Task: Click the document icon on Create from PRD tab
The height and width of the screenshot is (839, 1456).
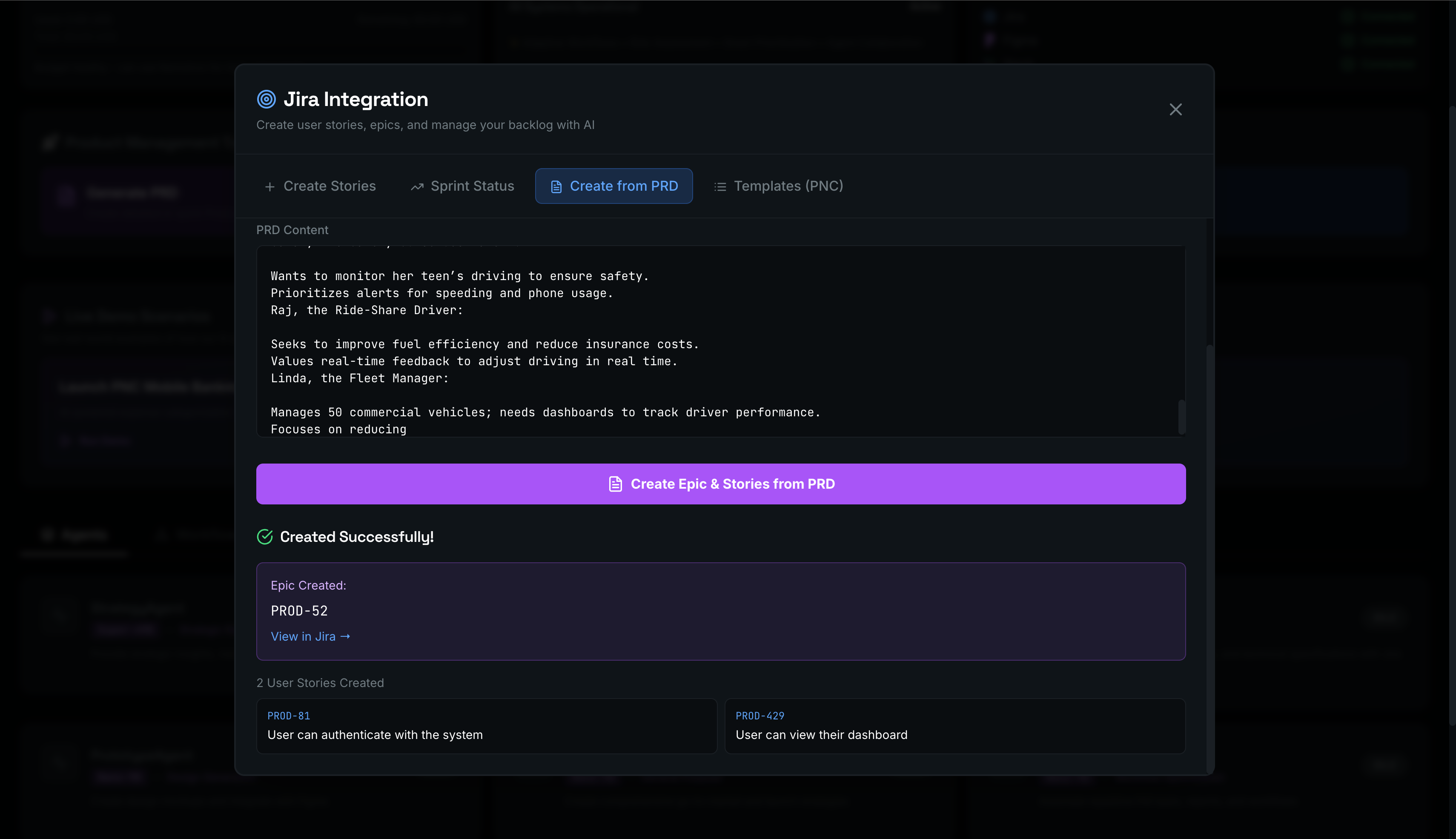Action: 556,187
